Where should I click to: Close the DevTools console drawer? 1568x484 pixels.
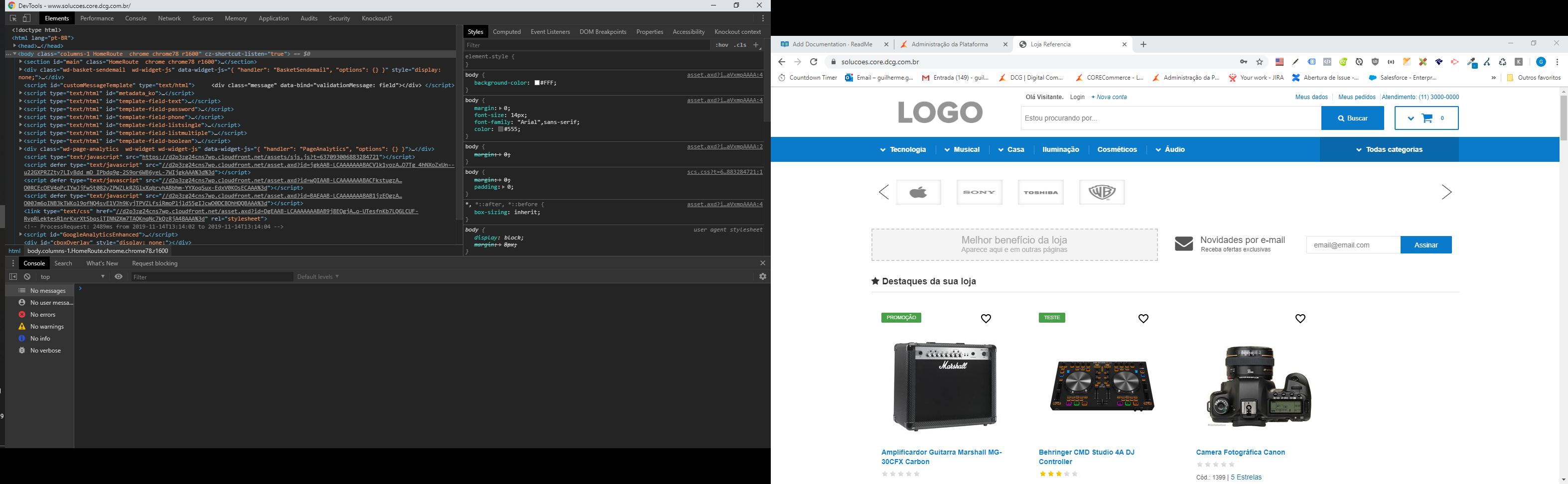tap(763, 263)
